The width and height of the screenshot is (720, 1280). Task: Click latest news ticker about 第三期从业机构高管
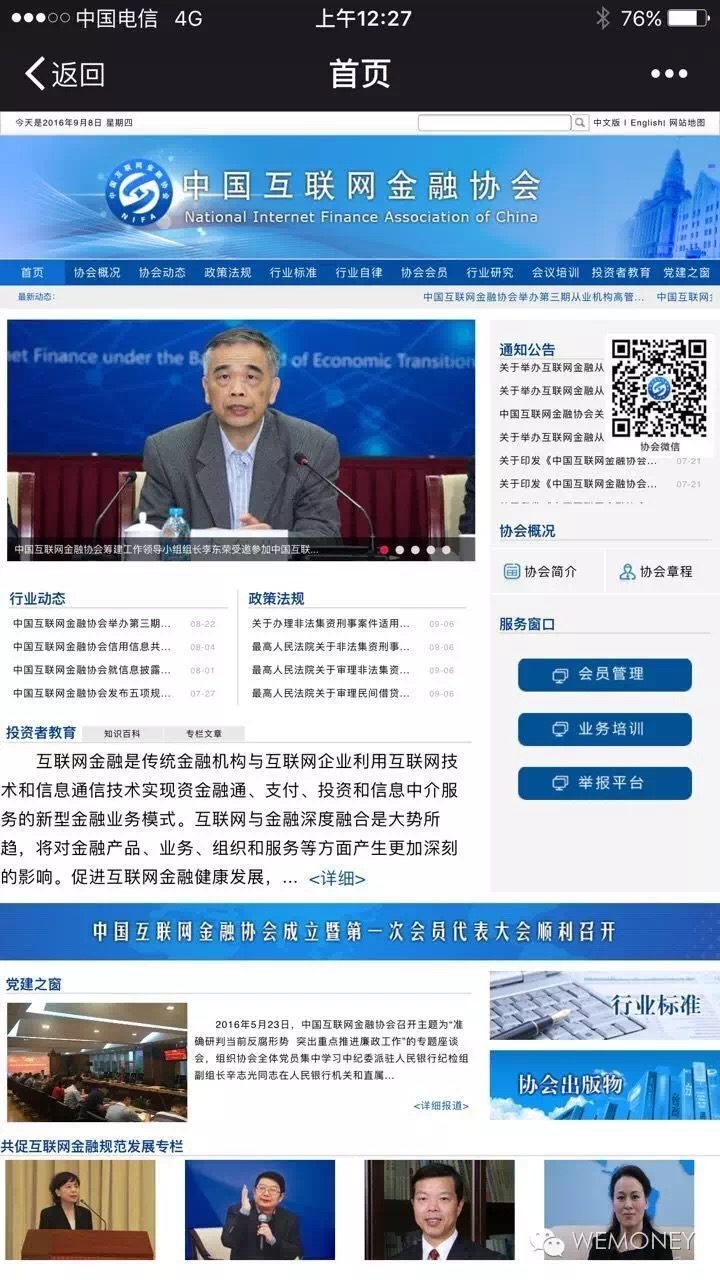coord(534,297)
